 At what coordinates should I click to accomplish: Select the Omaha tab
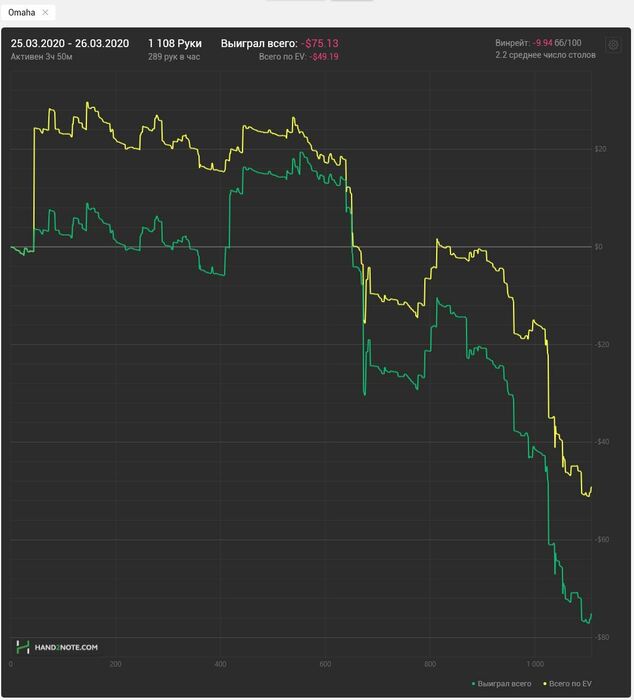click(x=22, y=12)
